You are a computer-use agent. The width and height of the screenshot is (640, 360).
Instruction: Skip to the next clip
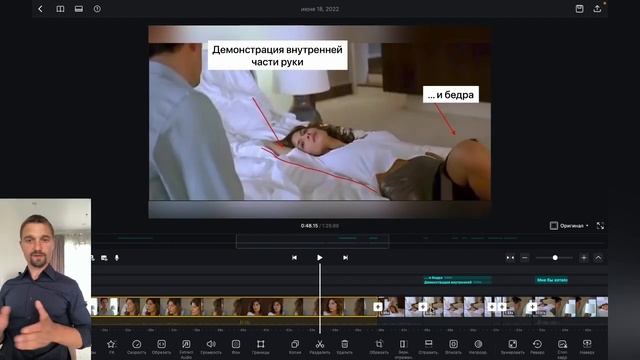point(345,258)
